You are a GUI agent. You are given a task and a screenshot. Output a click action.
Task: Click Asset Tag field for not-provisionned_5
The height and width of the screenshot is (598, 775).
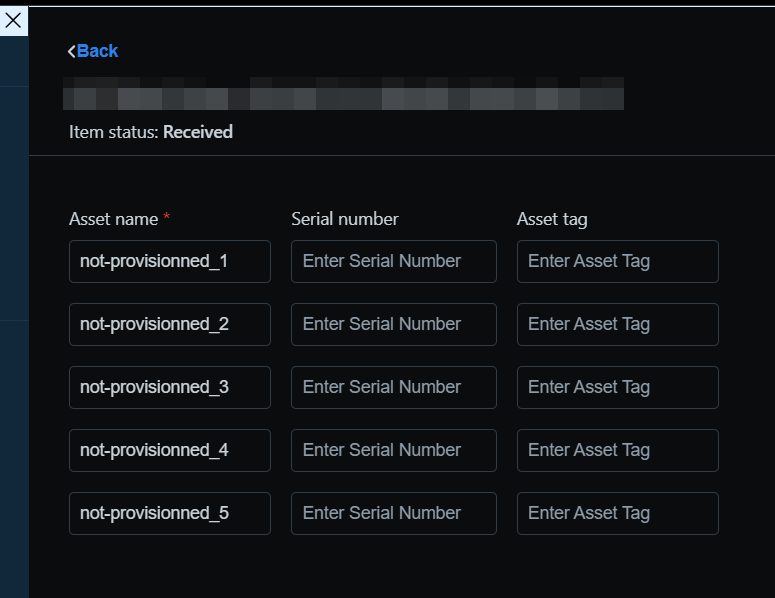coord(617,513)
